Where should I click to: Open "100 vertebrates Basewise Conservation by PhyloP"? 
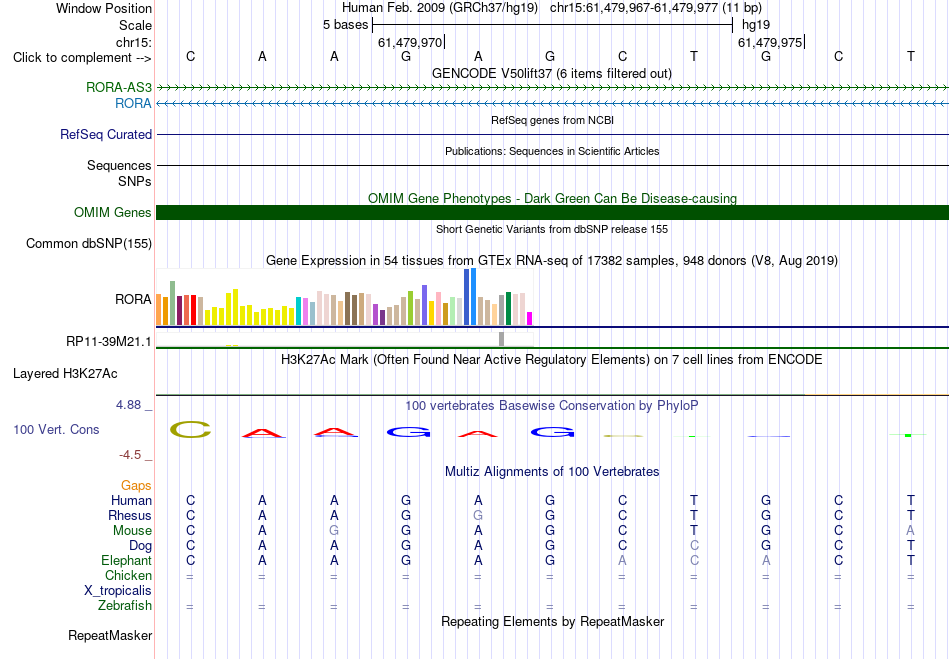[552, 405]
